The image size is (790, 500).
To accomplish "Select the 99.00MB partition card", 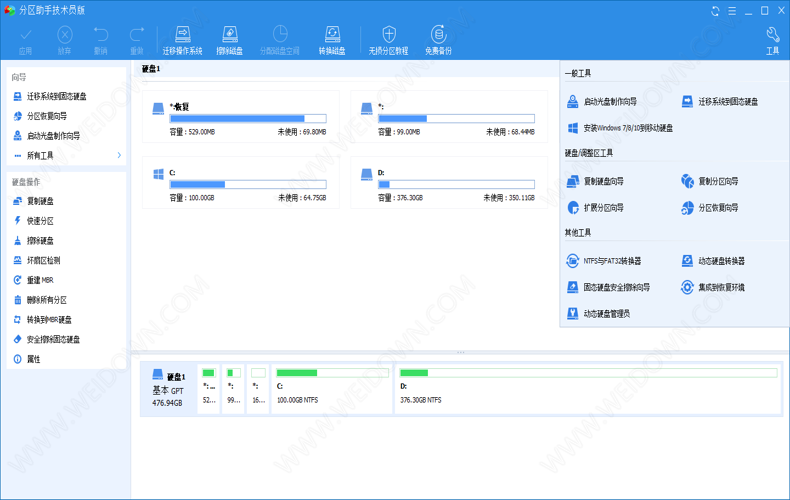I will coord(449,116).
